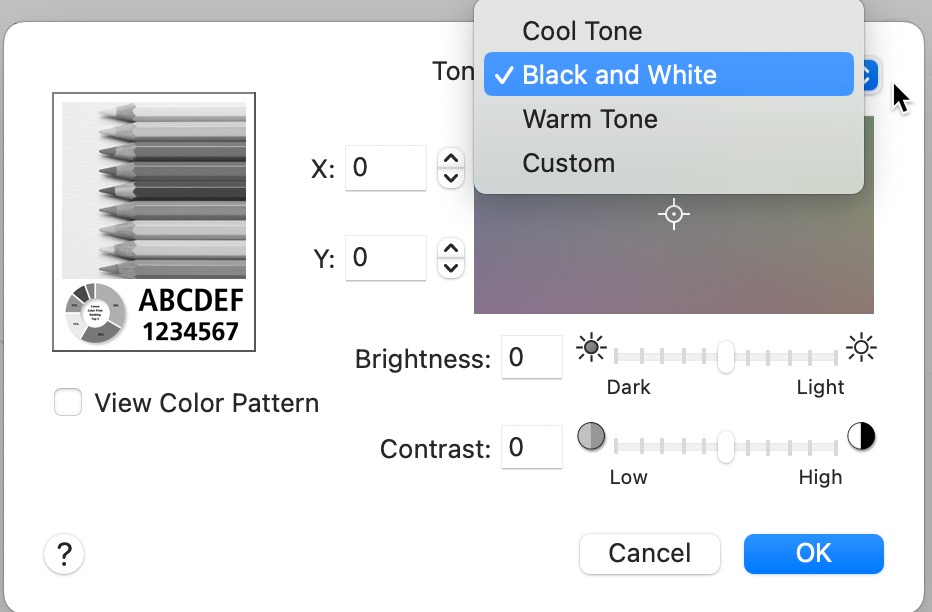Click the low contrast circle icon

coord(592,437)
